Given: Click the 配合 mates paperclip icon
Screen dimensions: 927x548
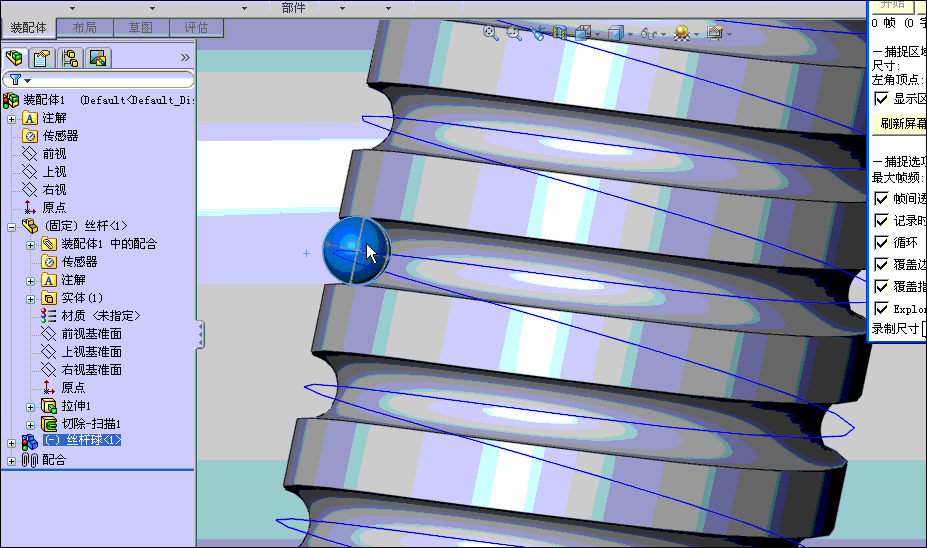Looking at the screenshot, I should (x=30, y=460).
